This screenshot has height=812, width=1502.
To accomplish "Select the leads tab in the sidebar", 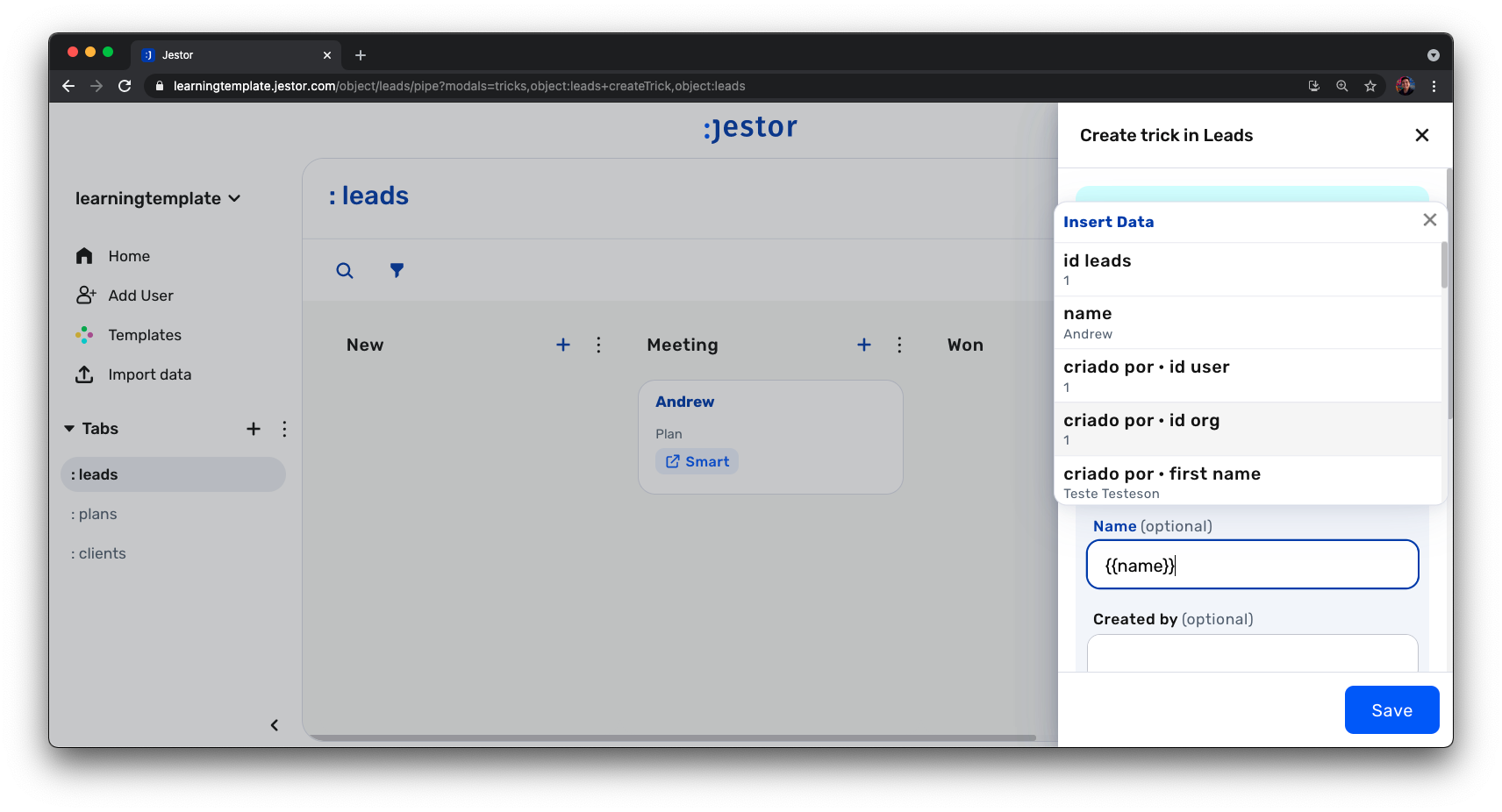I will coord(173,474).
